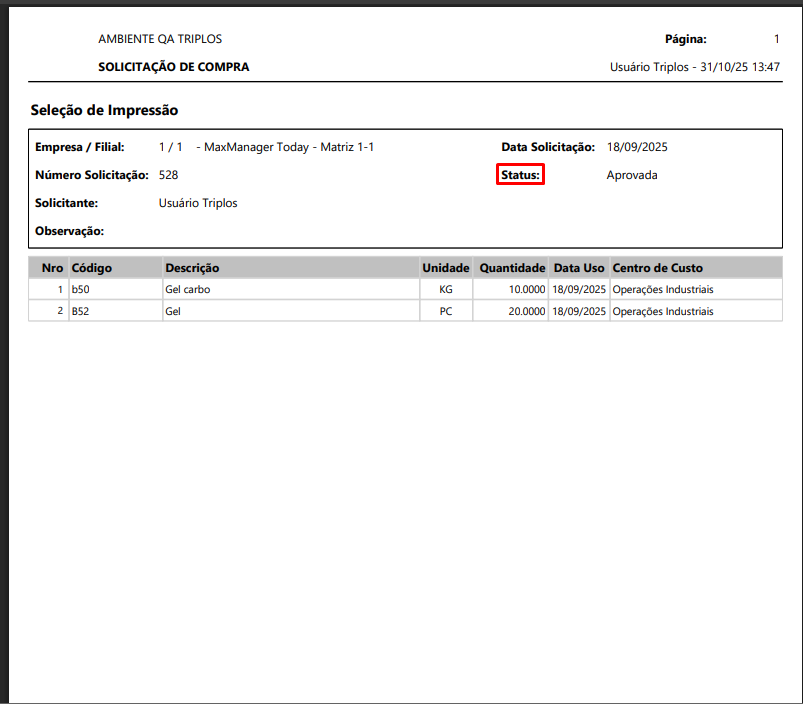Click the SOLICITAÇÃO DE COMPRA title

tap(173, 67)
